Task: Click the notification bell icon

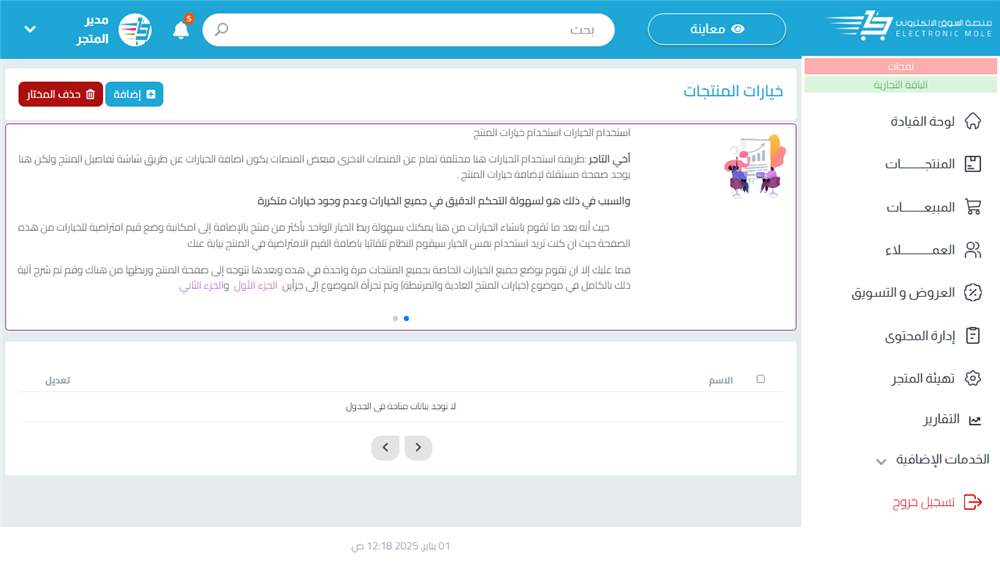Action: pyautogui.click(x=181, y=30)
